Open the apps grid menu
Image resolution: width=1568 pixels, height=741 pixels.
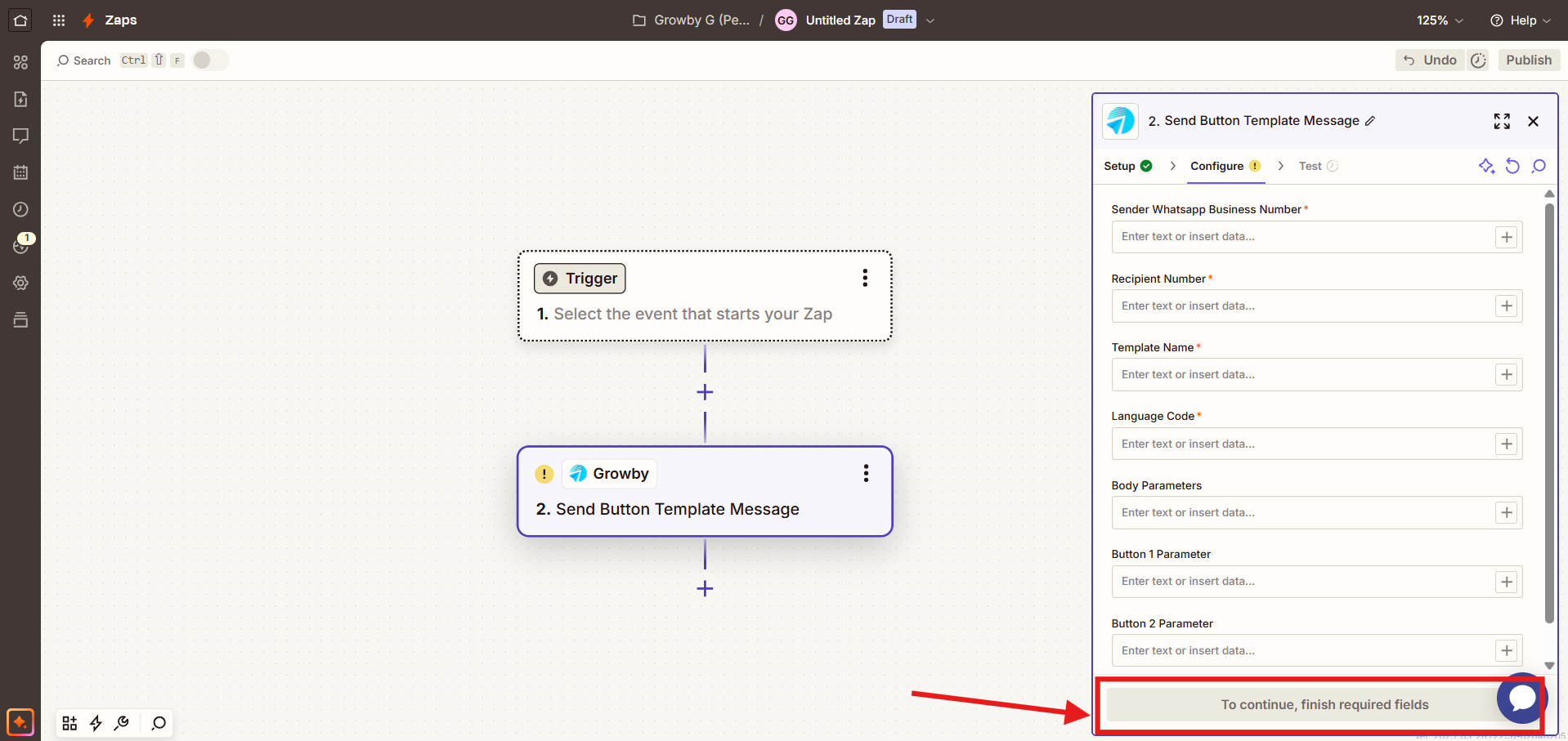point(59,20)
